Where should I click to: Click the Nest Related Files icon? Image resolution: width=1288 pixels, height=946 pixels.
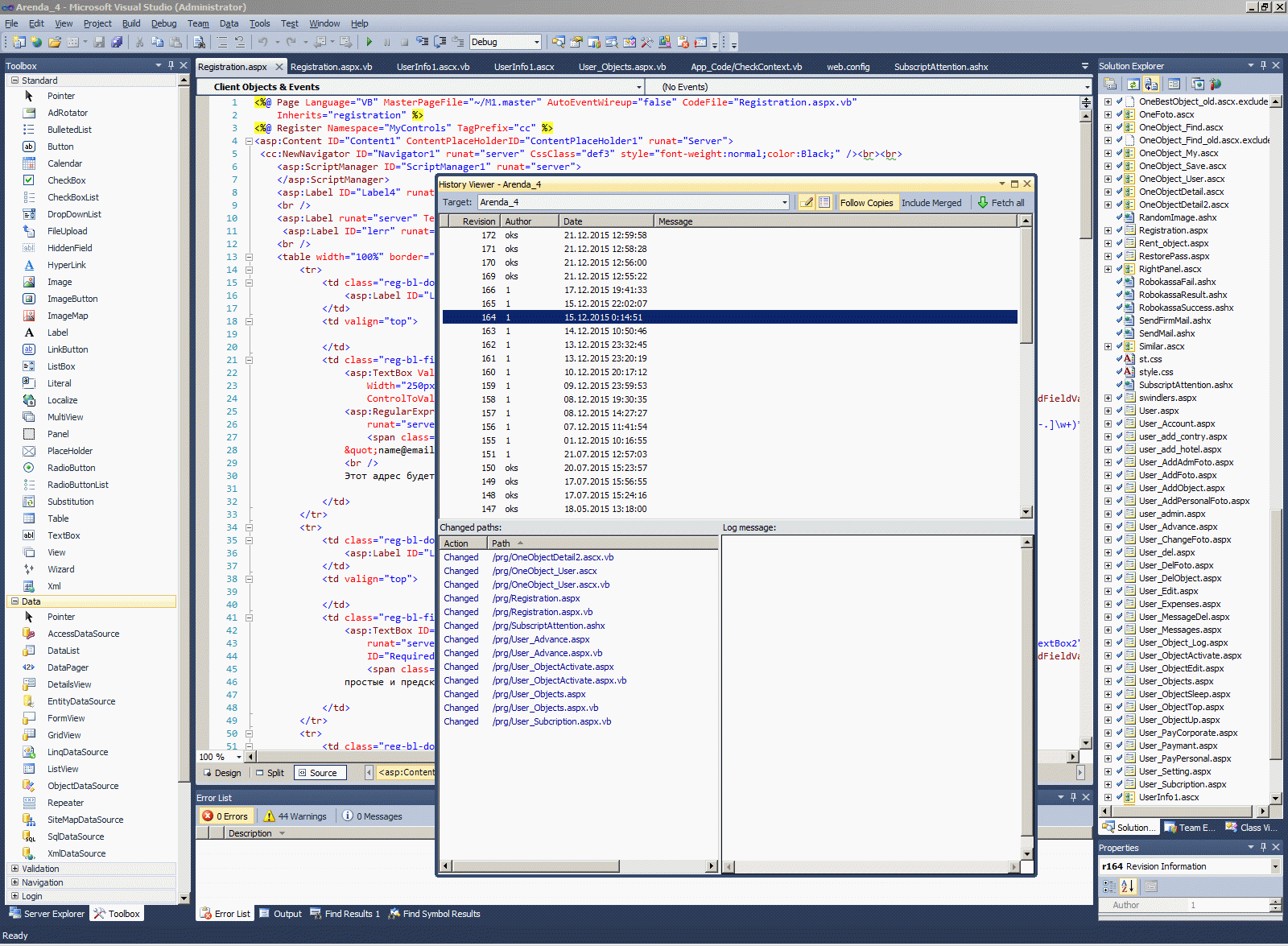click(x=1151, y=84)
